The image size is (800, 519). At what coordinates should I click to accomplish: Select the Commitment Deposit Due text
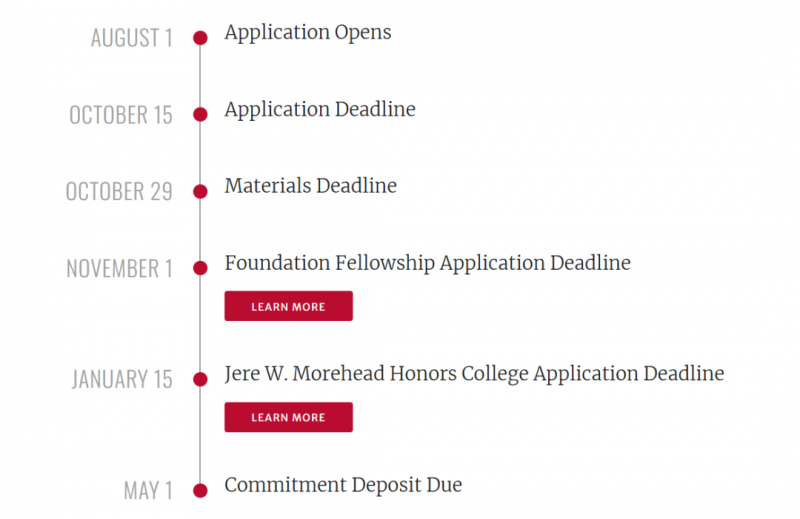tap(343, 485)
